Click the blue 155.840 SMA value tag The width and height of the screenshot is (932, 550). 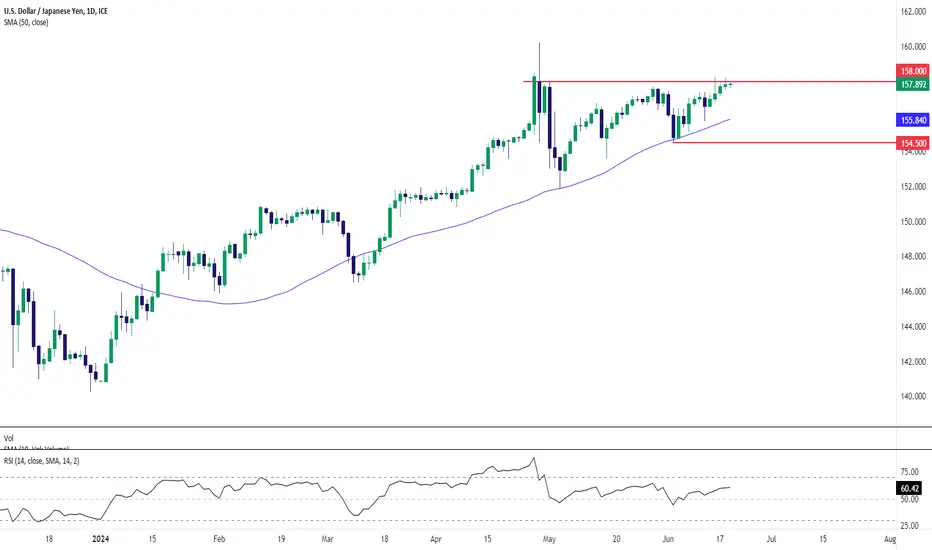tap(914, 120)
